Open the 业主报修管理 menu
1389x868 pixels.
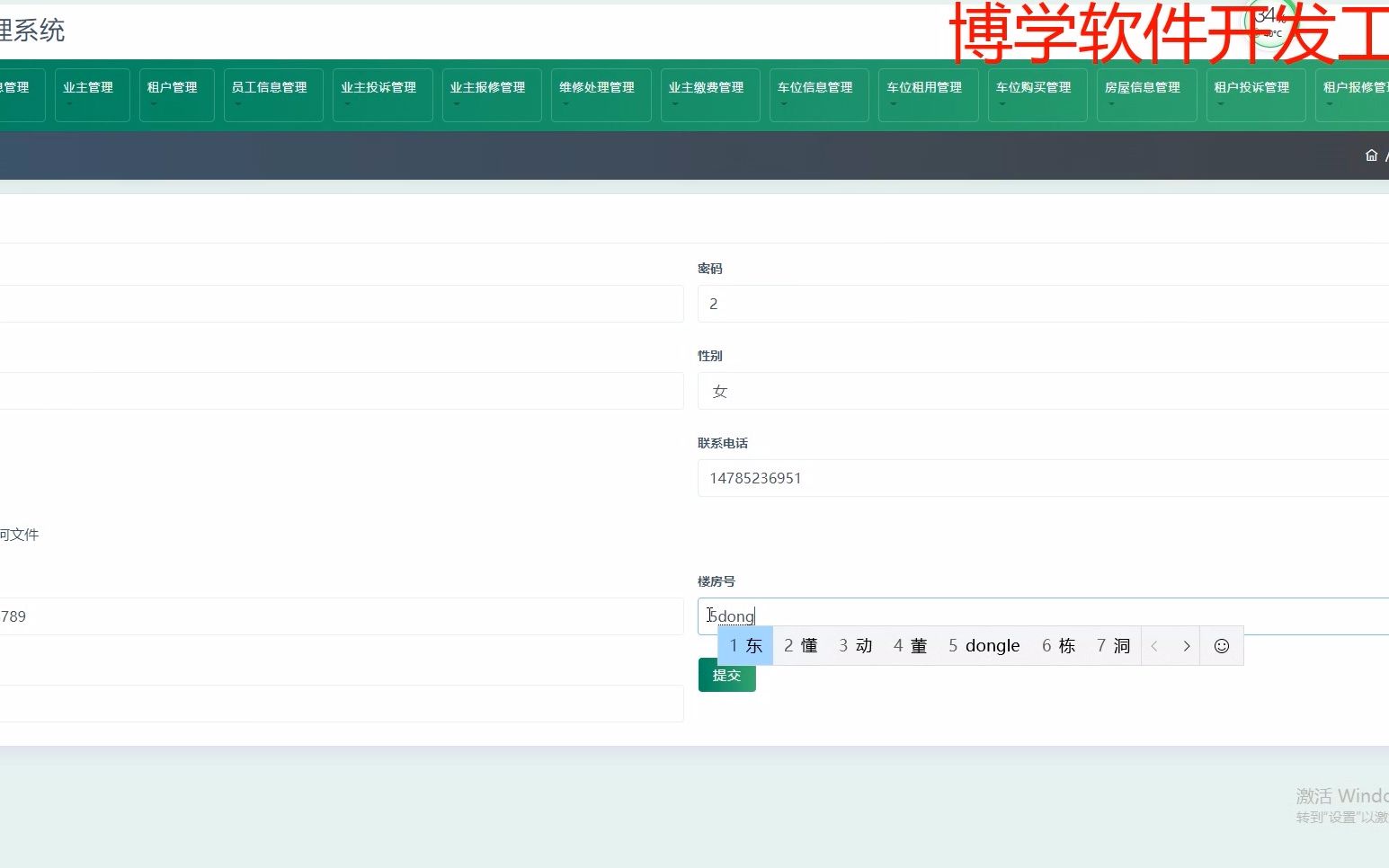tap(492, 94)
